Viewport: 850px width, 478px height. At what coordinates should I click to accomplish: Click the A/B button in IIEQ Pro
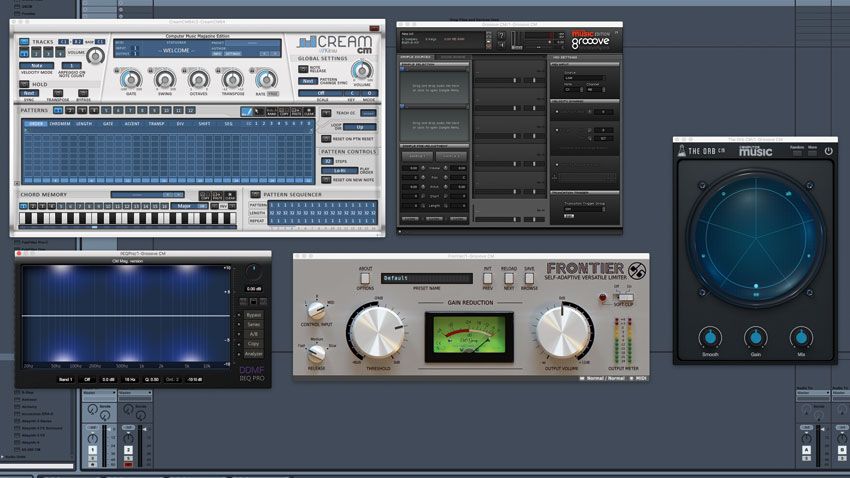click(x=253, y=334)
